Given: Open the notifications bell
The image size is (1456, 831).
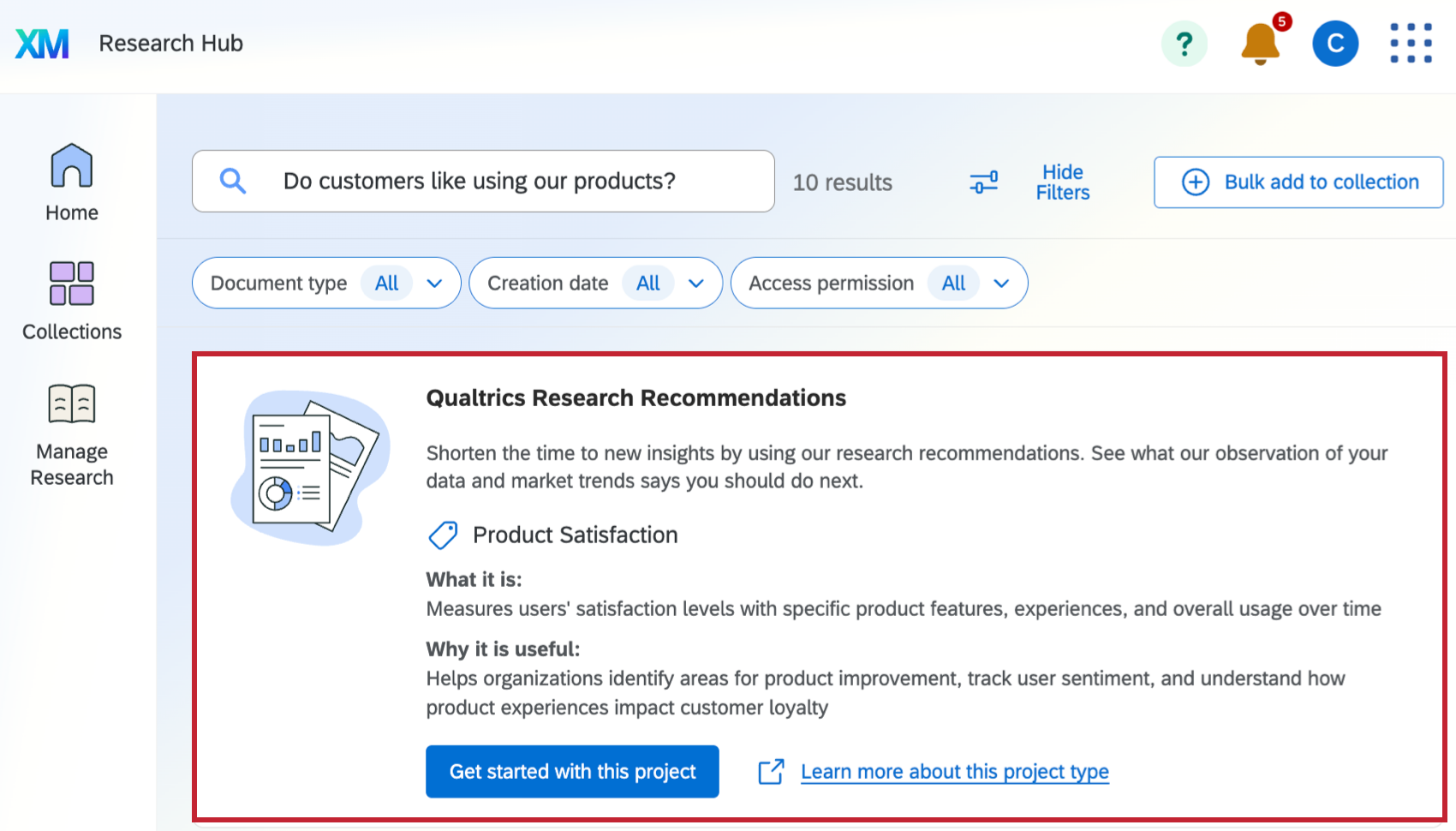Looking at the screenshot, I should [1258, 44].
